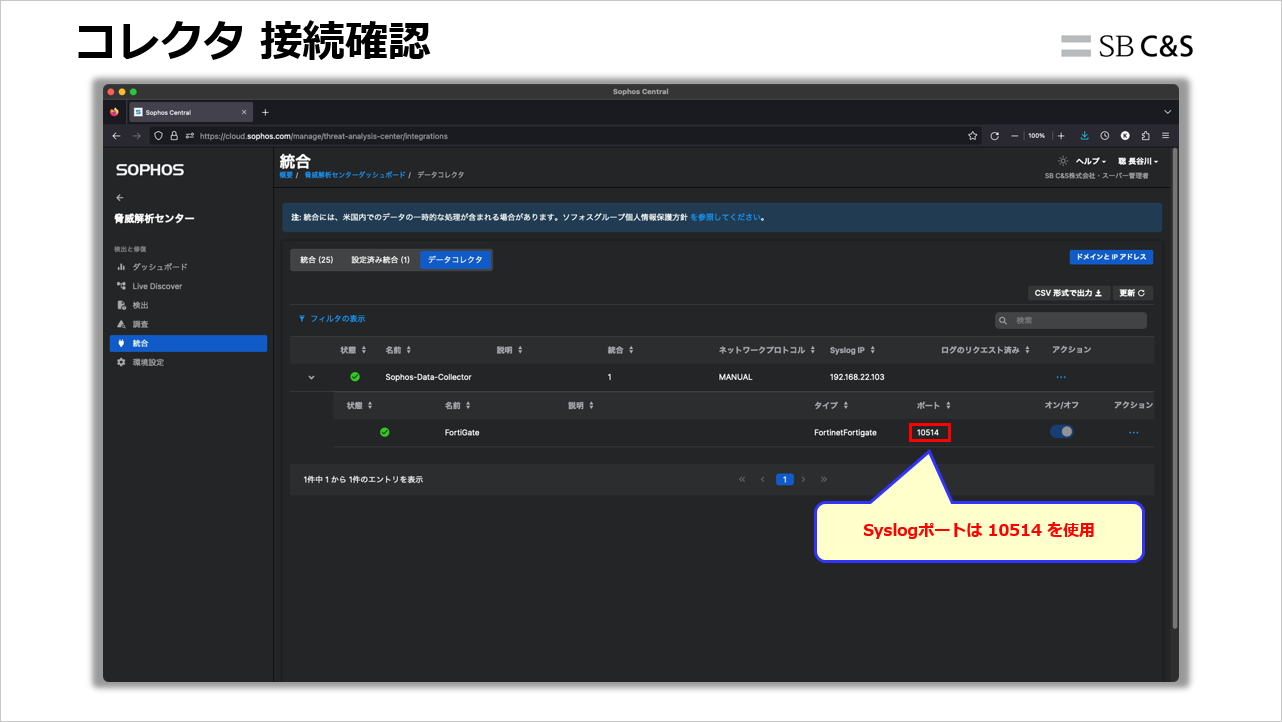Screen dimensions: 1282x722
Task: Click the sidebar back arrow
Action: (120, 197)
